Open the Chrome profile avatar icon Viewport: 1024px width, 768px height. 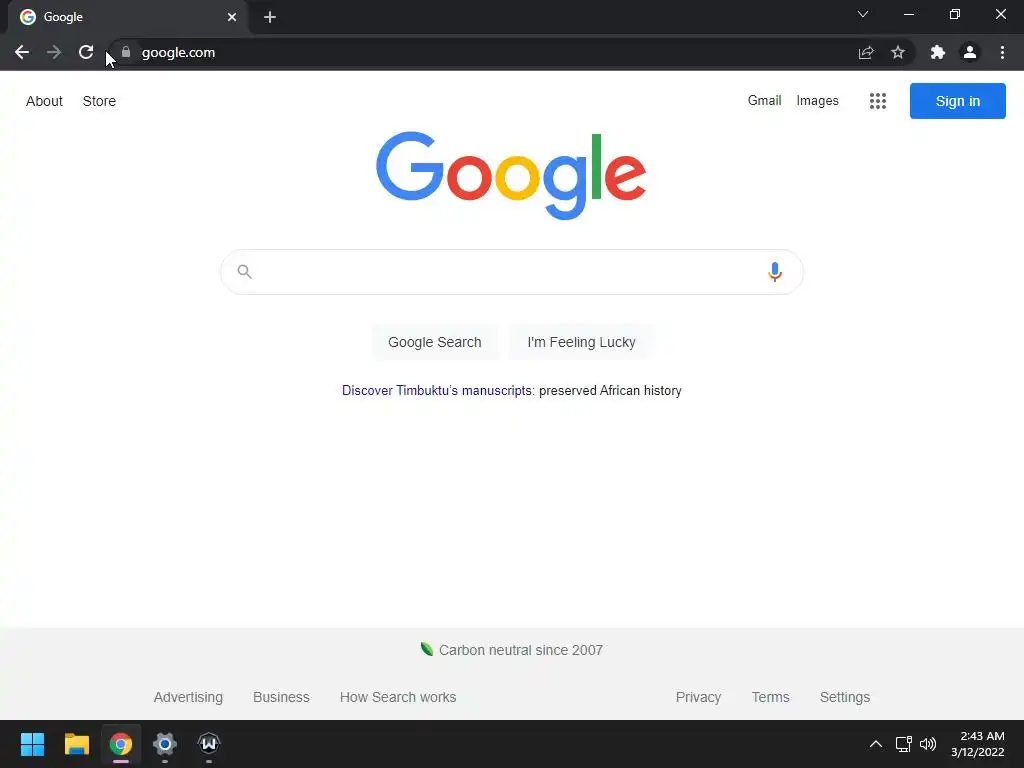pos(970,52)
